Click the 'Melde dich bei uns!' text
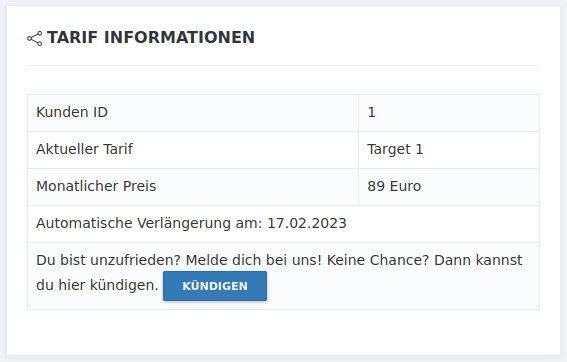The width and height of the screenshot is (567, 362). [254, 260]
